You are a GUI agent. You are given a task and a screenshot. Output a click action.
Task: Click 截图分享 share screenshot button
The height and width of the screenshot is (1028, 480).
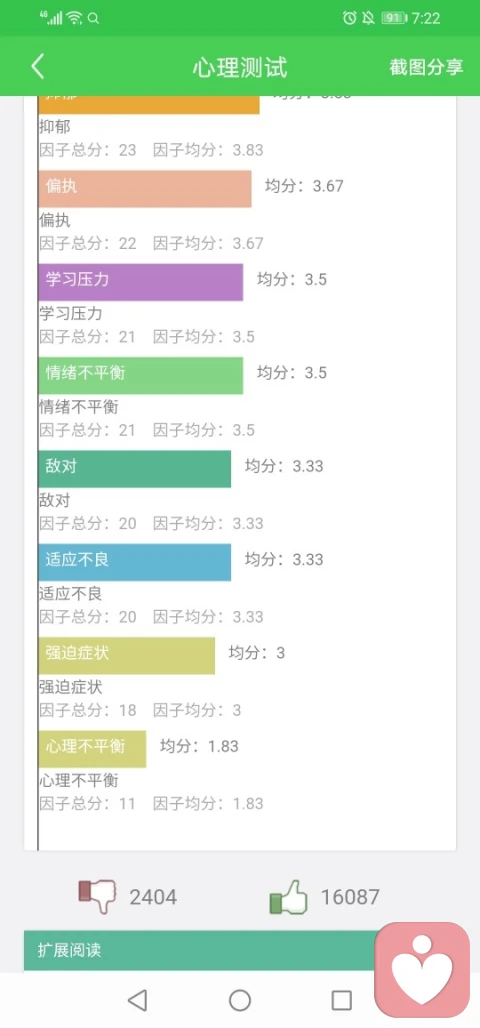click(x=426, y=67)
